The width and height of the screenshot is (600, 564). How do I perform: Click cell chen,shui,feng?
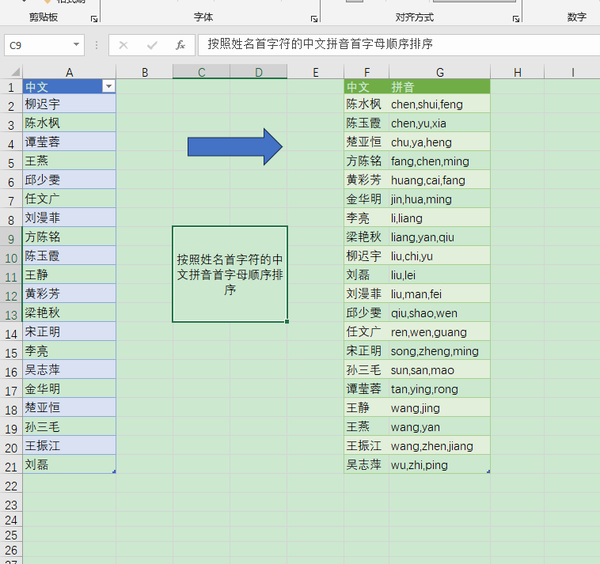pyautogui.click(x=440, y=104)
